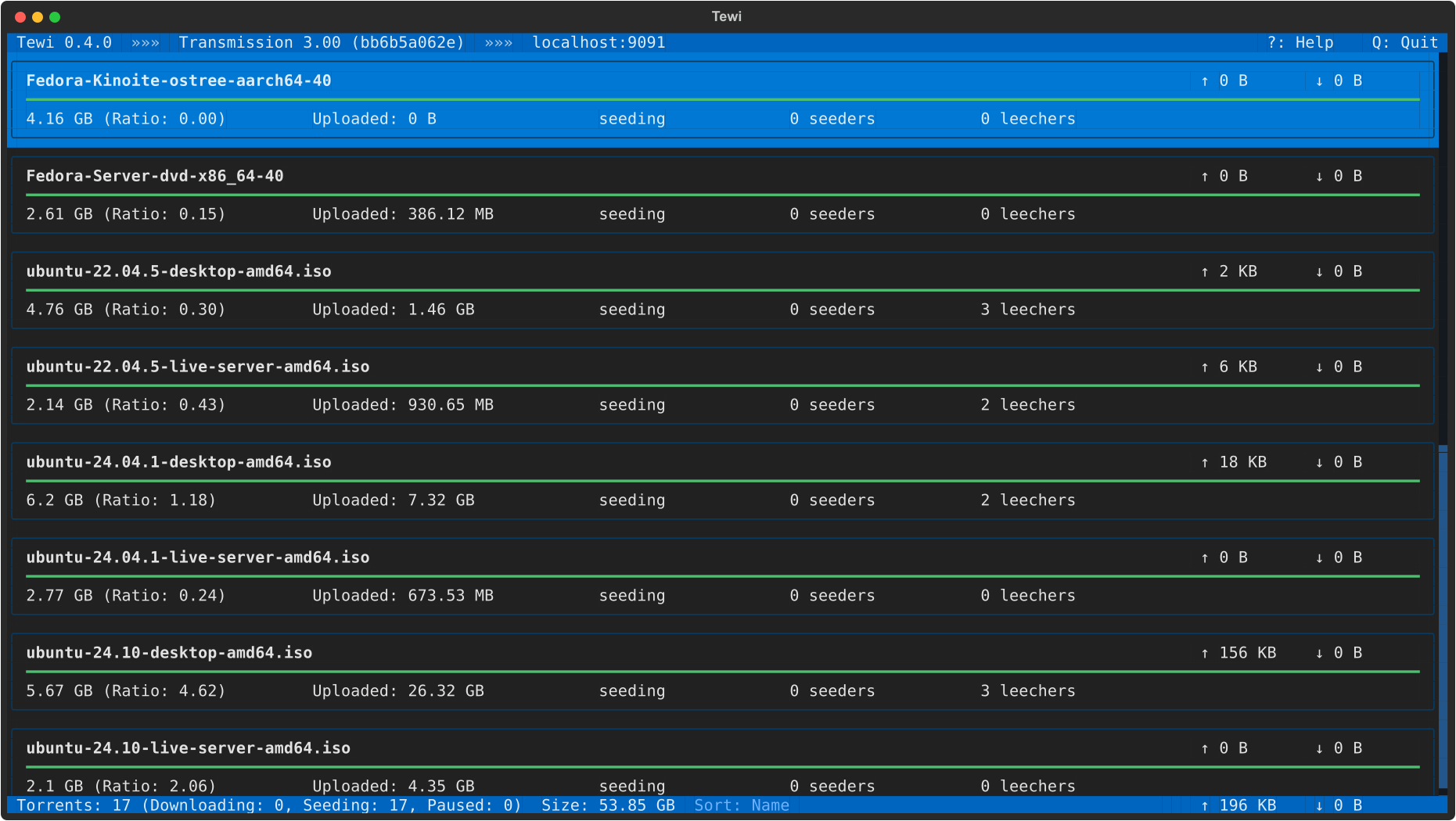Click 'Uploaded: 7.32 GB' value
The image size is (1456, 821).
[x=394, y=500]
